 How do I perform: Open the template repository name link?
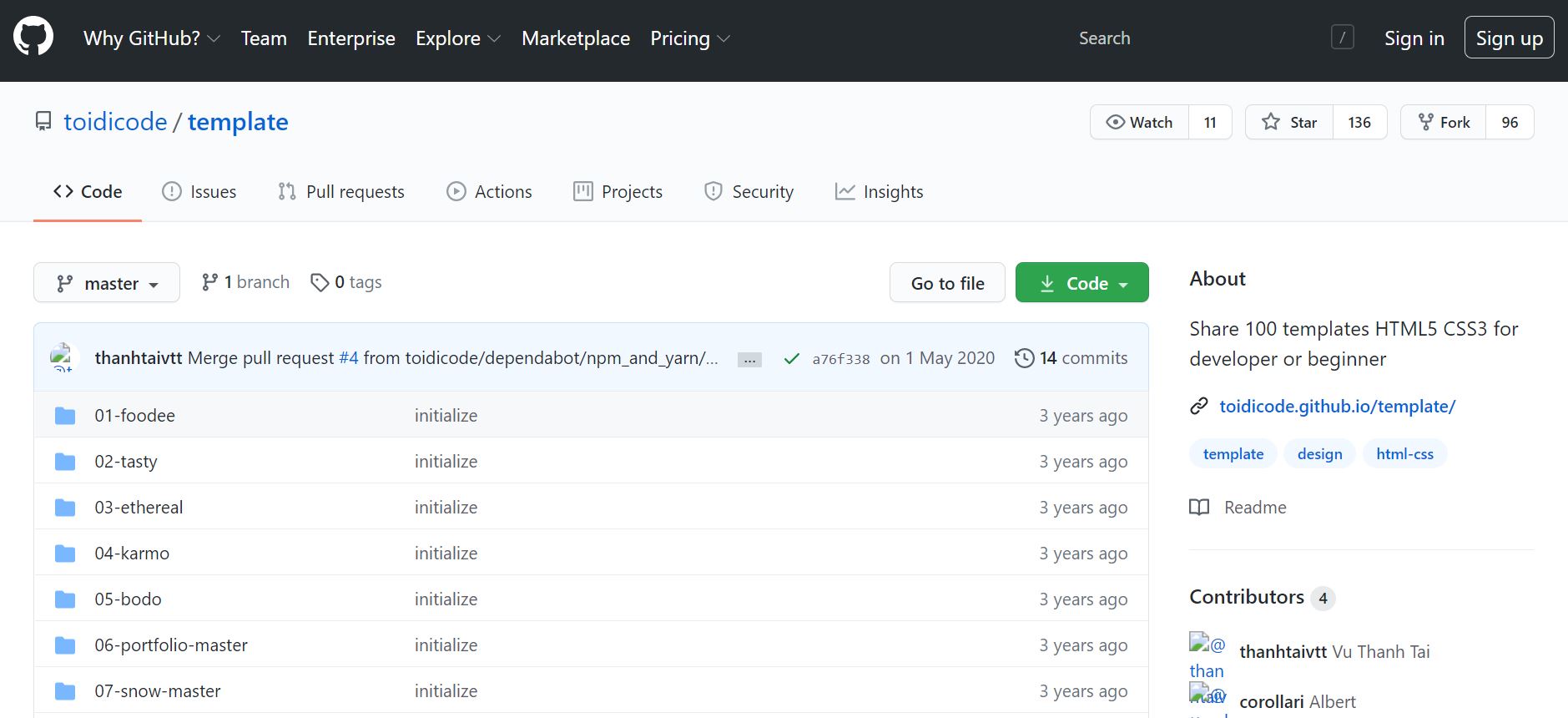pyautogui.click(x=238, y=122)
